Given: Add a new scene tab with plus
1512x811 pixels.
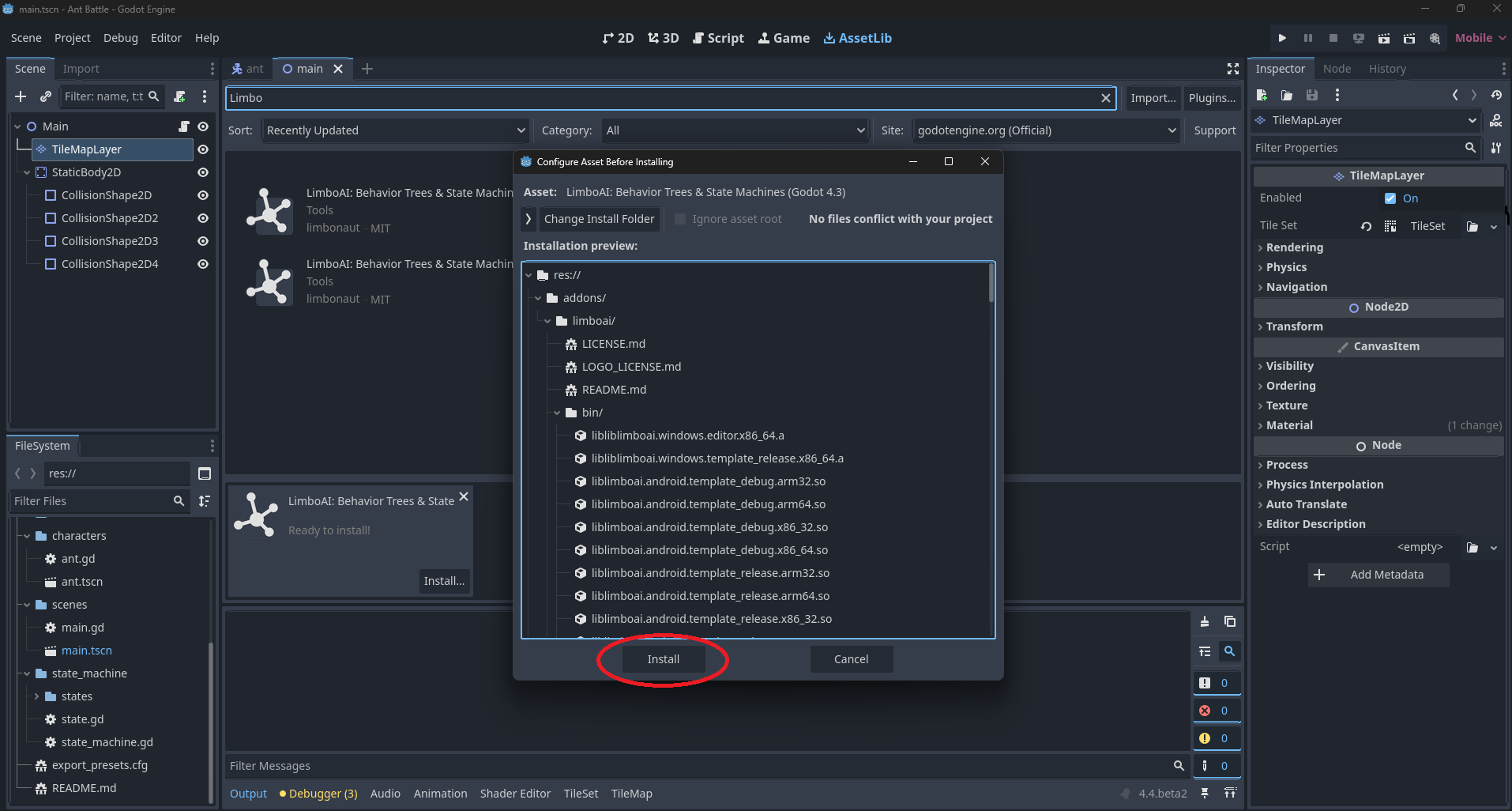Looking at the screenshot, I should pyautogui.click(x=367, y=69).
